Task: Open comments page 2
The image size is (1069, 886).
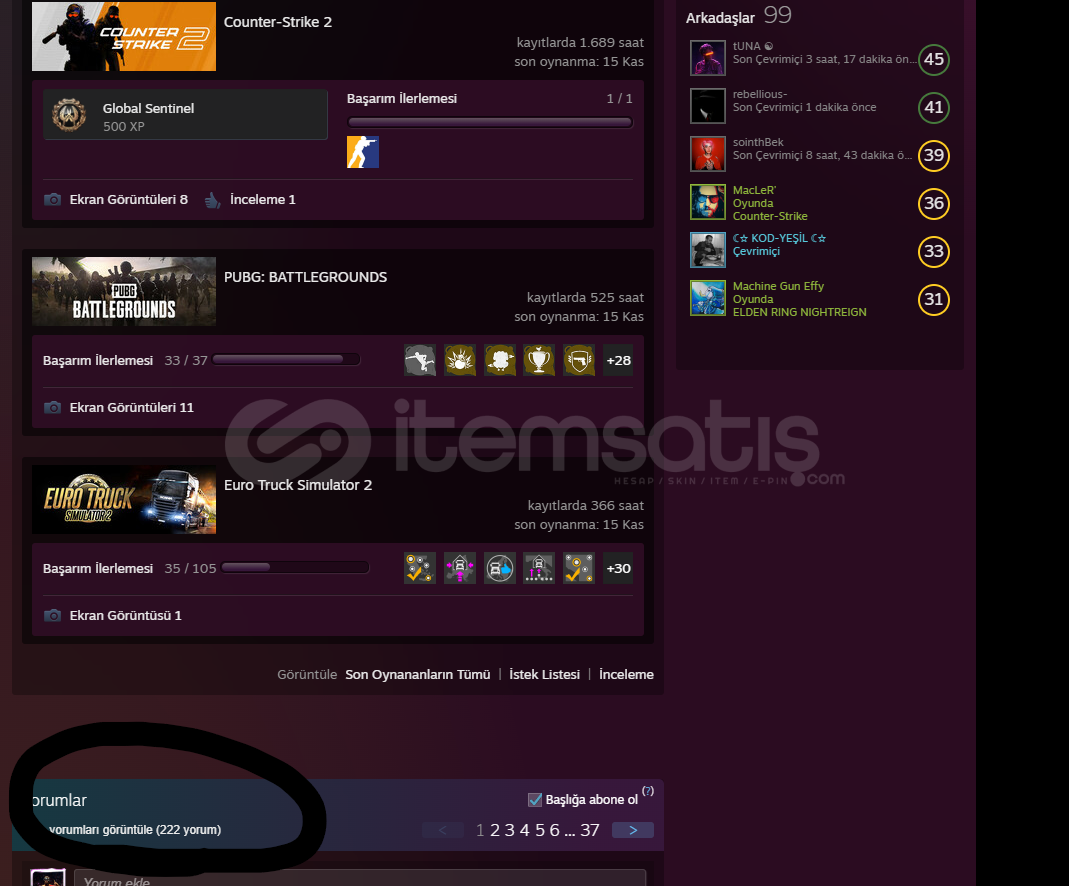Action: coord(495,830)
